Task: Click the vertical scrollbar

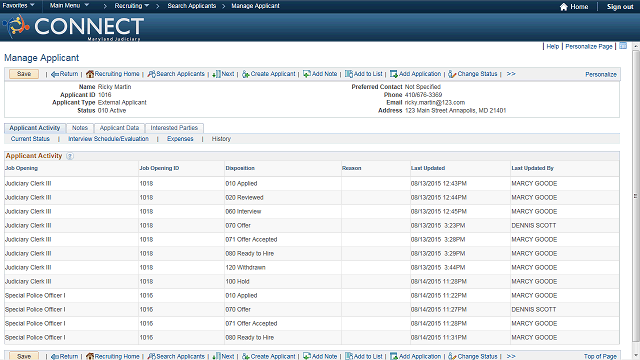Action: pos(636,196)
